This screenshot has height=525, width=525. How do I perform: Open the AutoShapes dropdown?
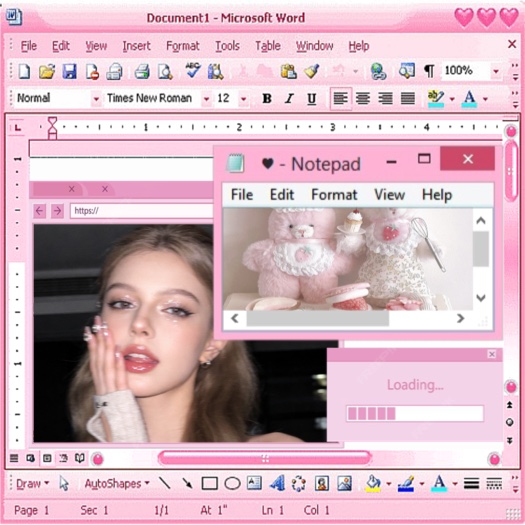(117, 483)
